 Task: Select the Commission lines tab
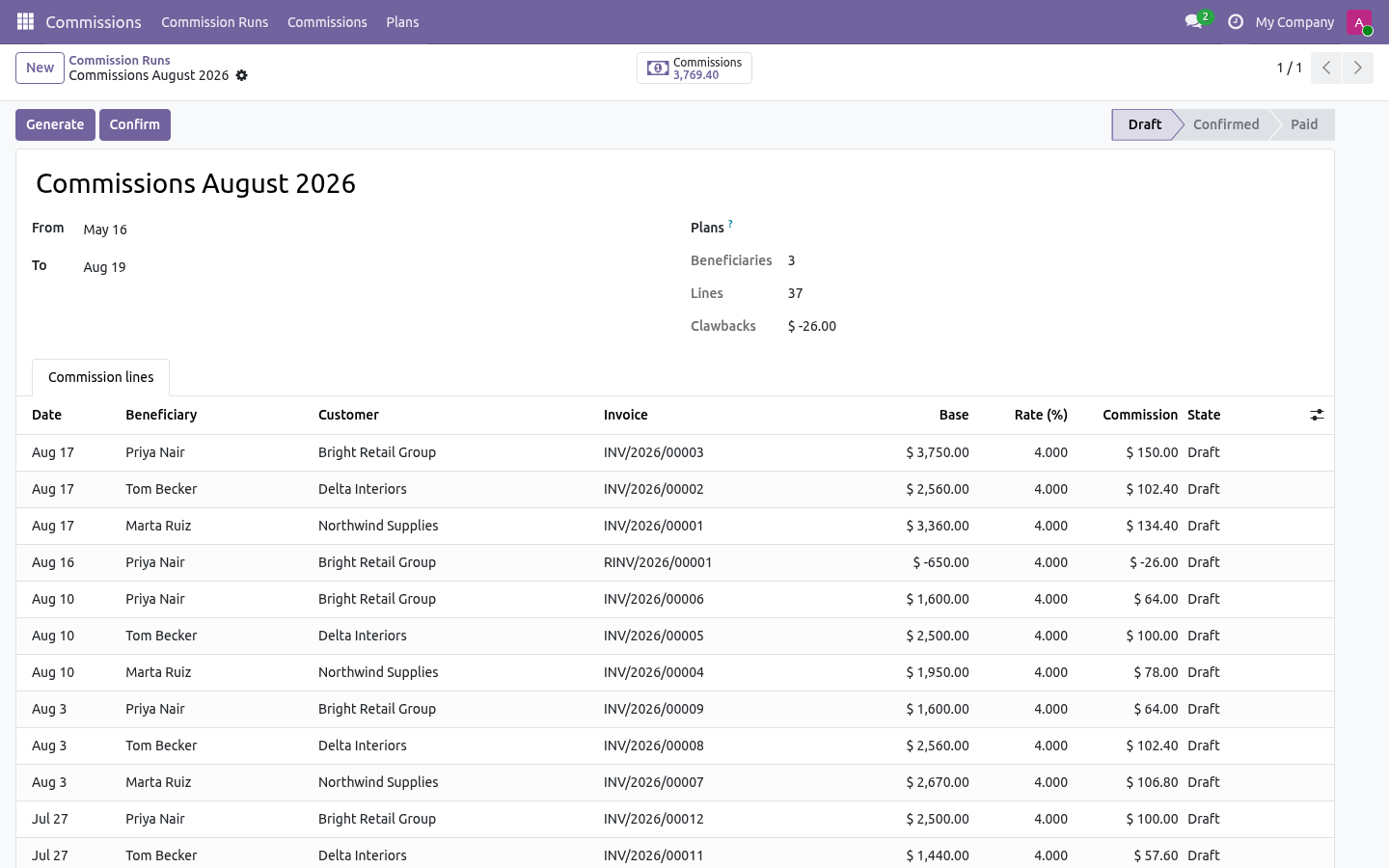[101, 377]
